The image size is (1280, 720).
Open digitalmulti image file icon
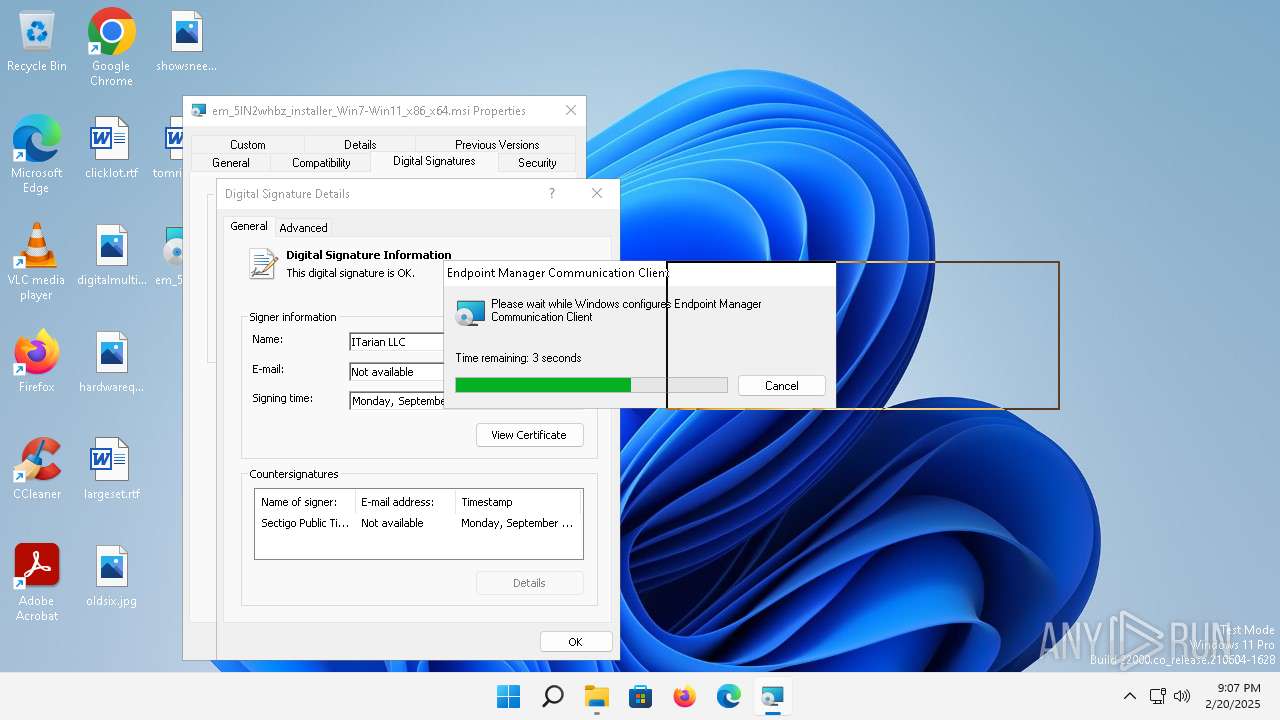pos(111,255)
